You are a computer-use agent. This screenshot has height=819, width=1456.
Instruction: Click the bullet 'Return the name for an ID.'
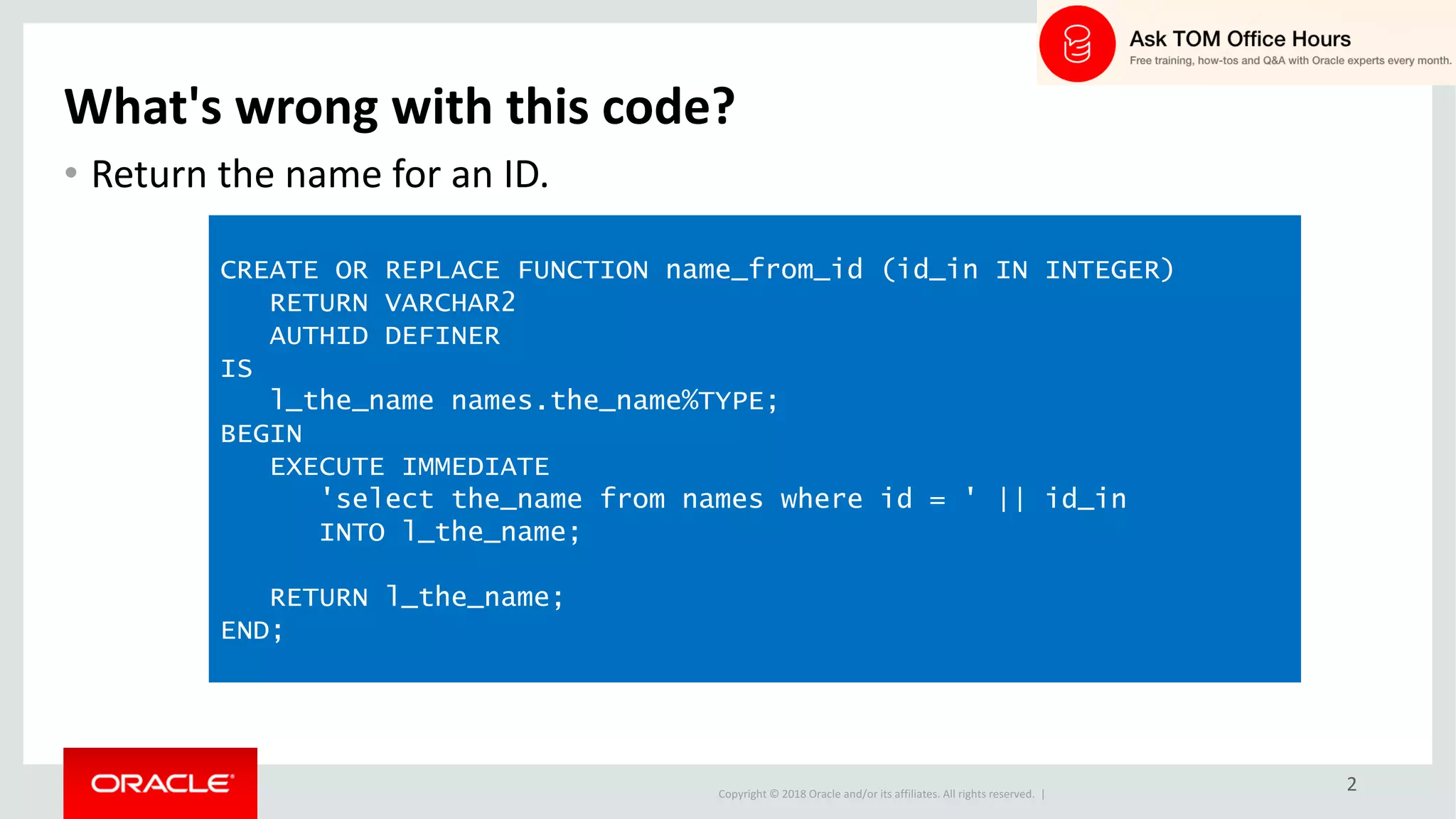(320, 174)
